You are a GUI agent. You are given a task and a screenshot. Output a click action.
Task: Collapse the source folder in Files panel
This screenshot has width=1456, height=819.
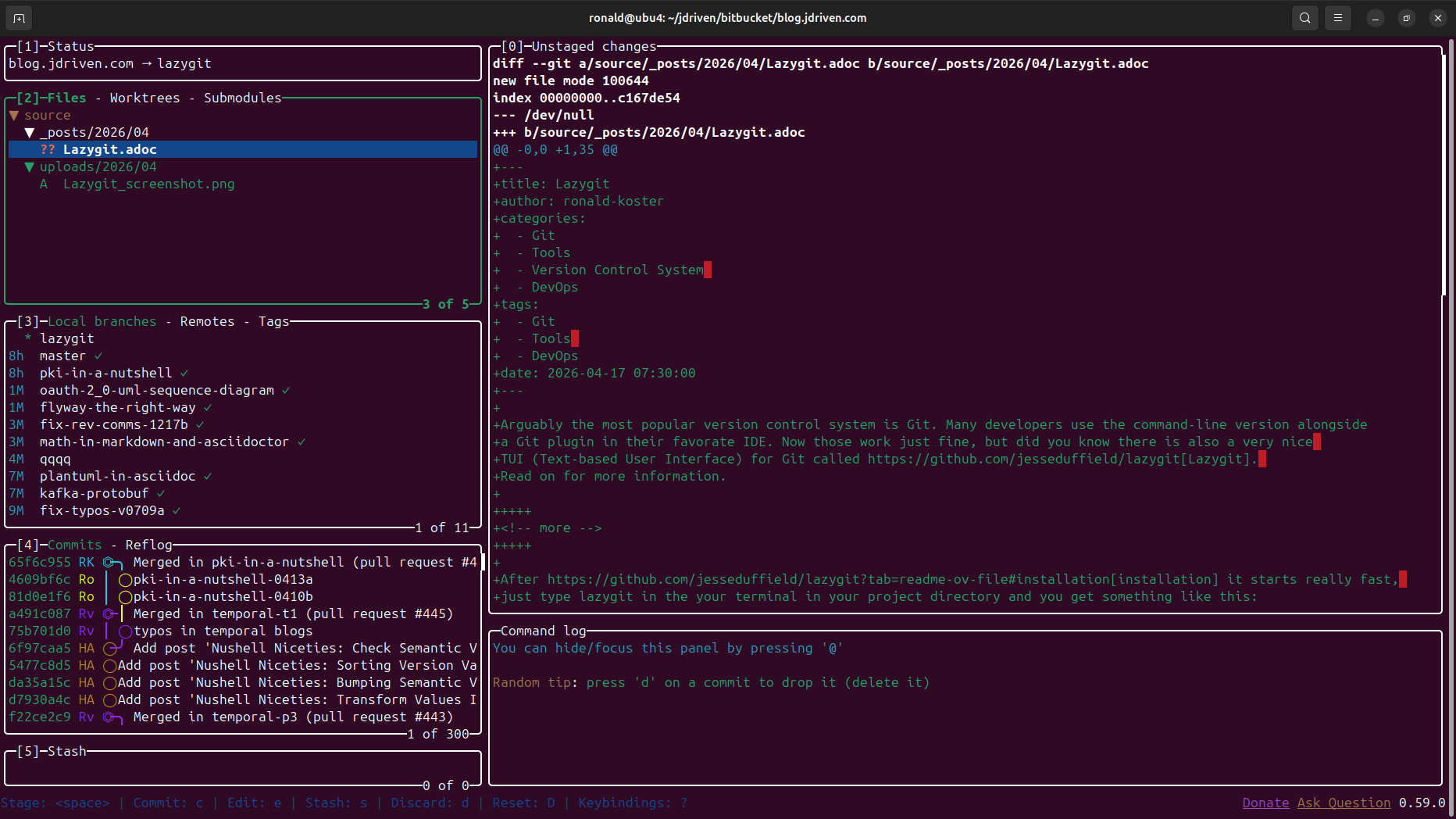tap(13, 115)
